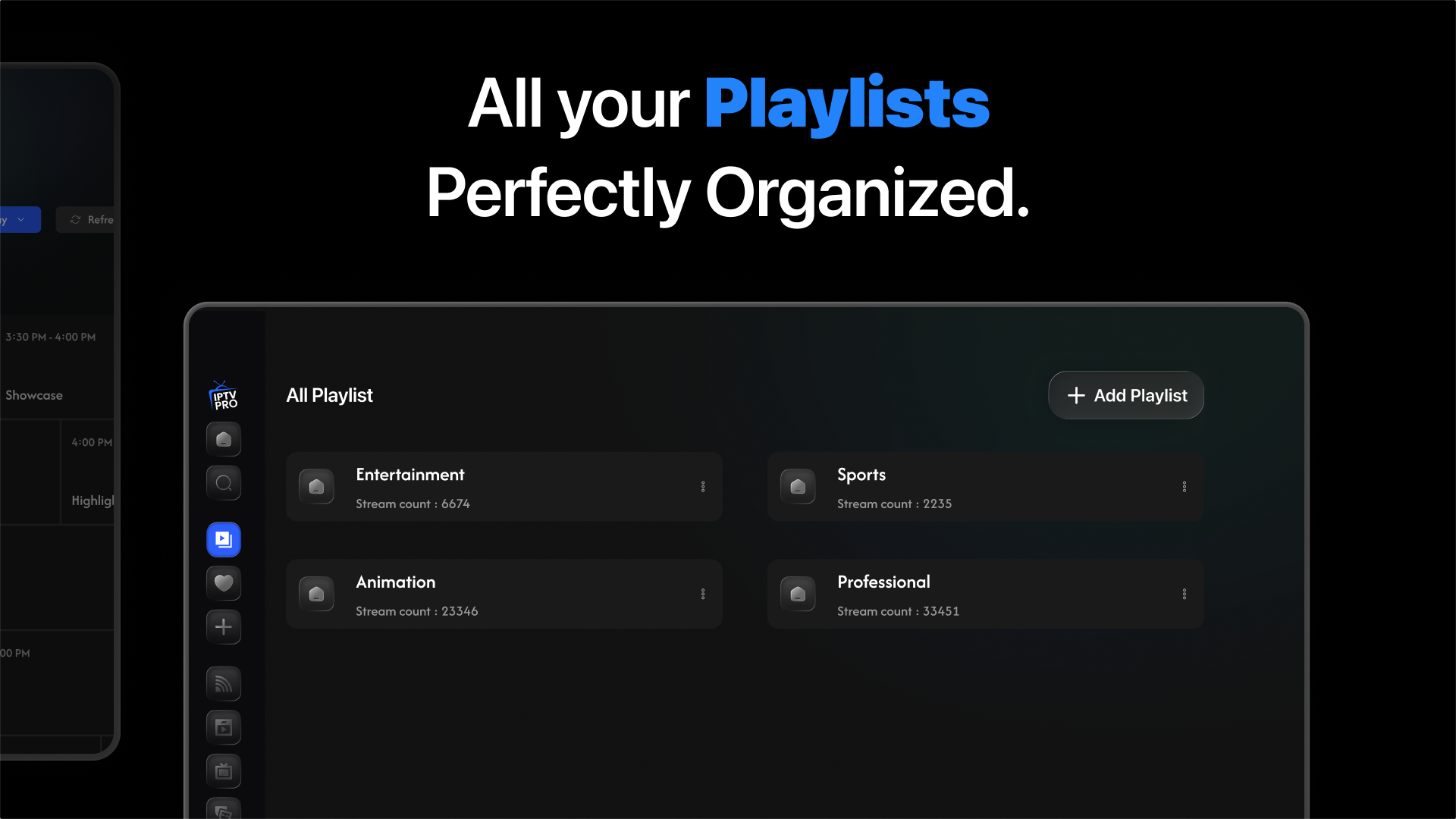The height and width of the screenshot is (819, 1456).
Task: Click the '4:00 PM' time slot in left window
Action: coord(92,443)
